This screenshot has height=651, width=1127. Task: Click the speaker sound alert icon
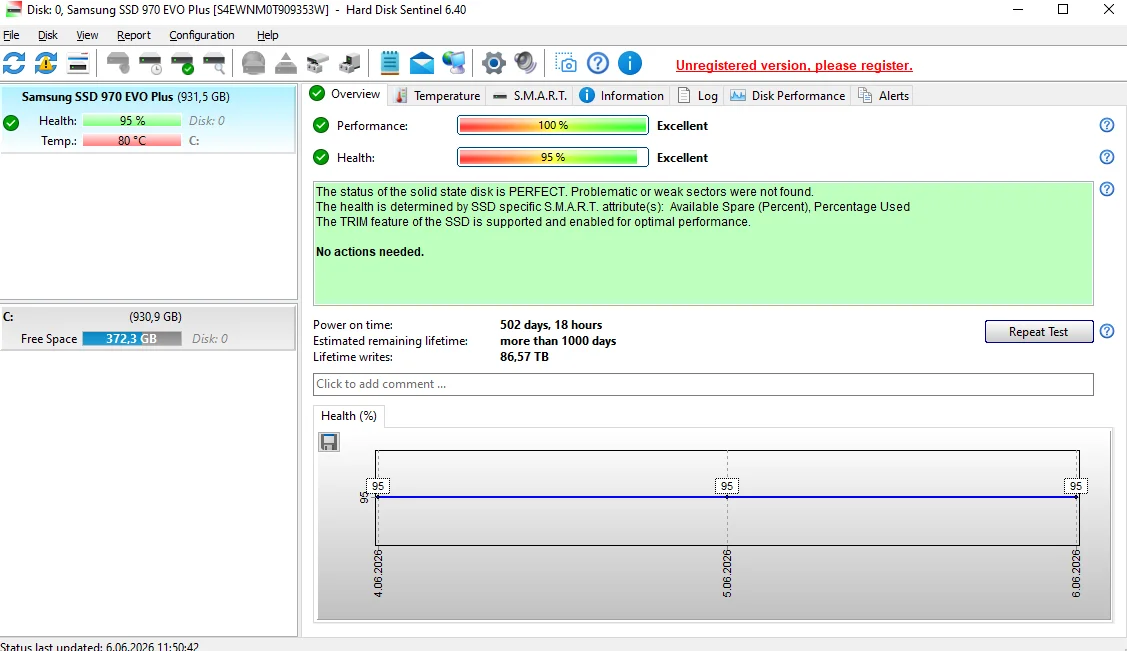point(525,63)
